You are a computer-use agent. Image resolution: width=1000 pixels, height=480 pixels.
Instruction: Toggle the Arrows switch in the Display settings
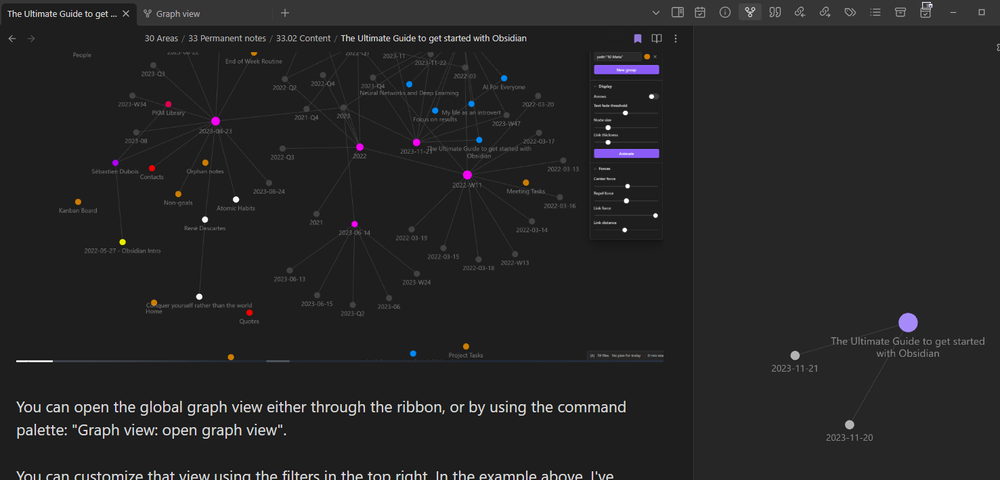[653, 96]
